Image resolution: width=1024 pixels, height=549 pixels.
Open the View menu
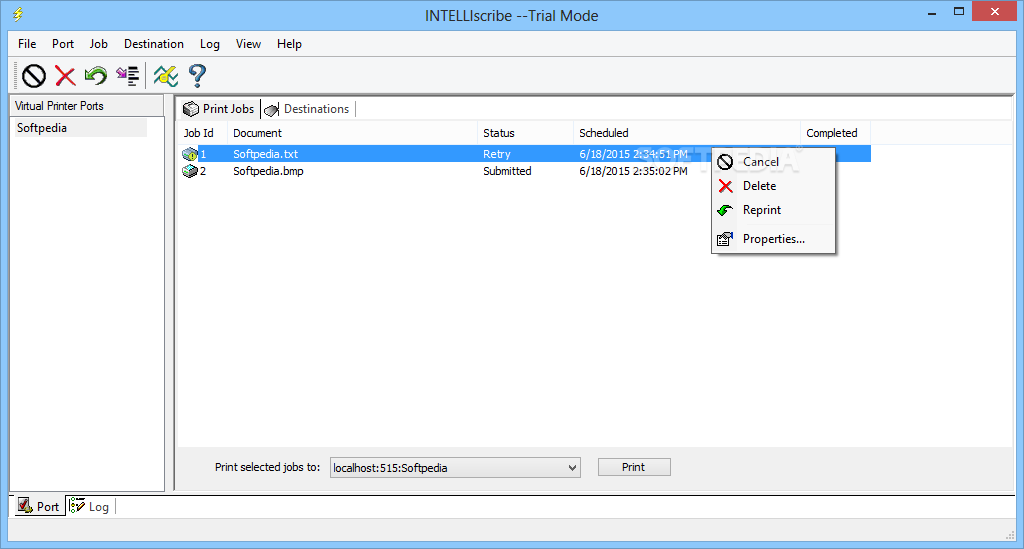(248, 44)
